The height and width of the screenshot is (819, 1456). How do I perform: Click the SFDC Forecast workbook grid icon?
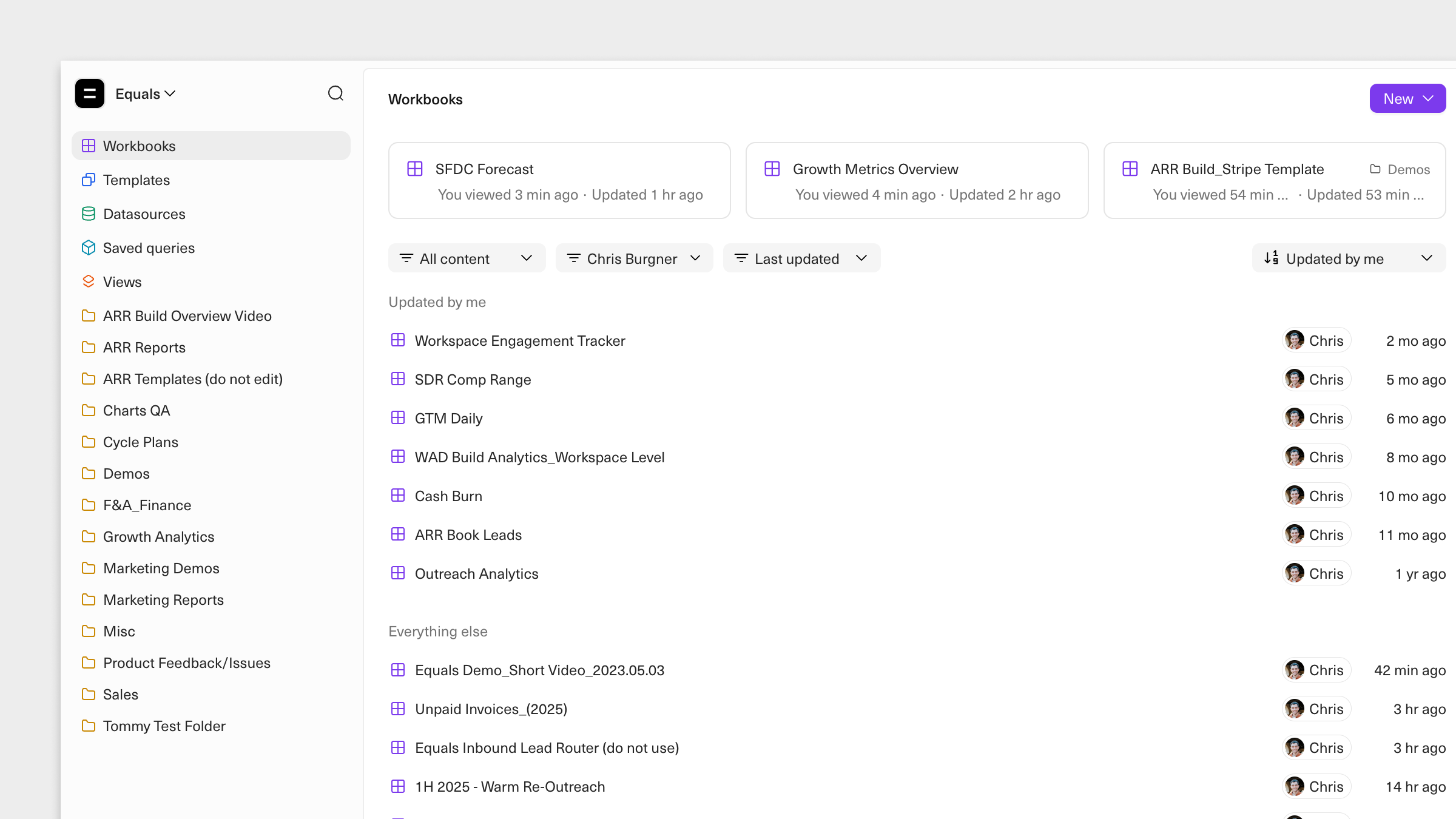[415, 169]
